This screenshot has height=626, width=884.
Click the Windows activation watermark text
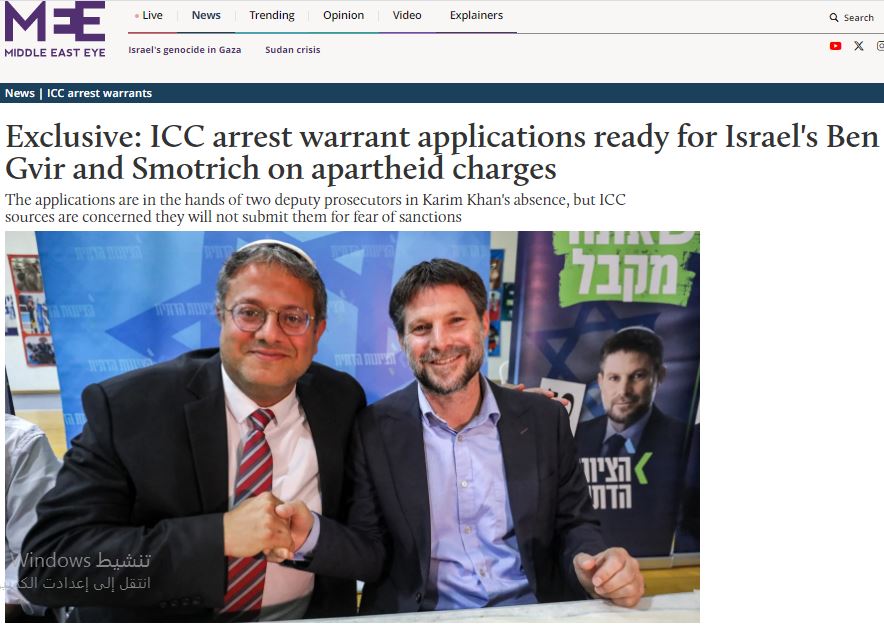(x=80, y=571)
